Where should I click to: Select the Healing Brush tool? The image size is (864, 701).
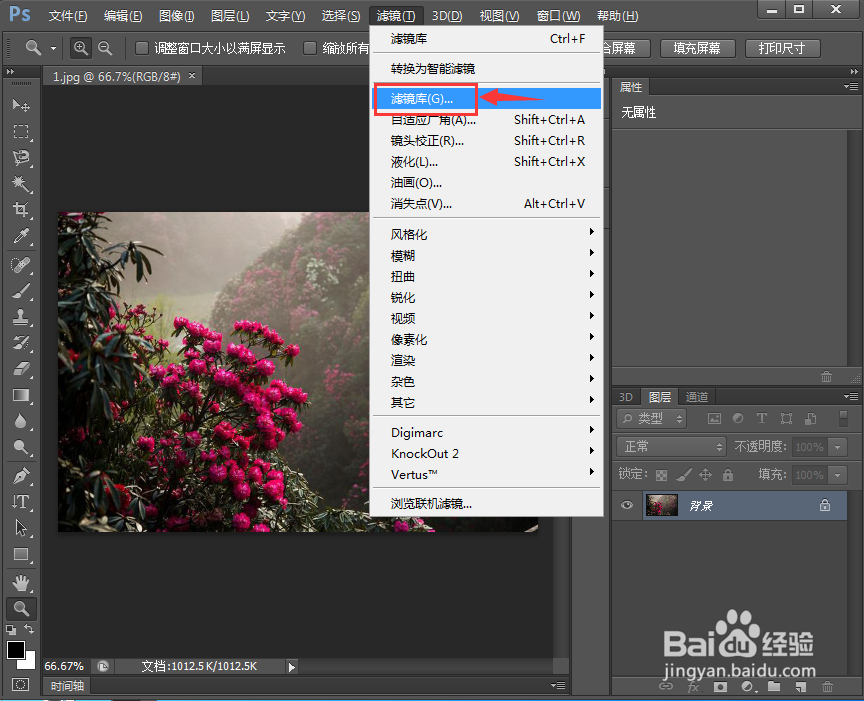click(x=21, y=265)
